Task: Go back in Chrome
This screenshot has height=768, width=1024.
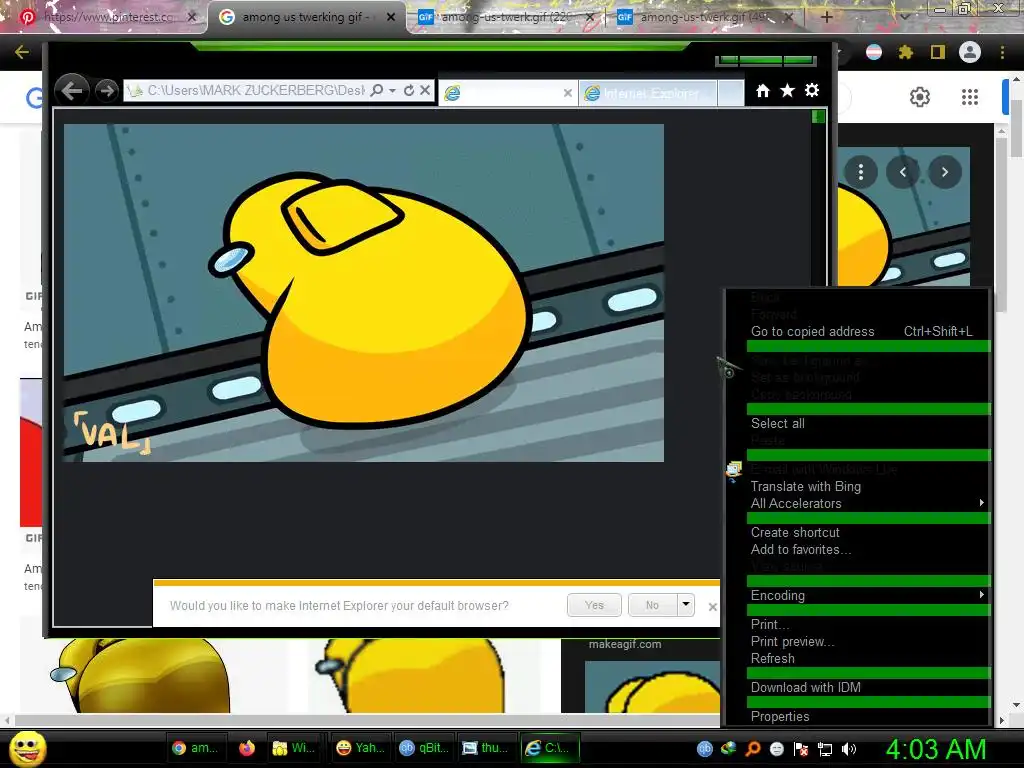Action: 22,52
